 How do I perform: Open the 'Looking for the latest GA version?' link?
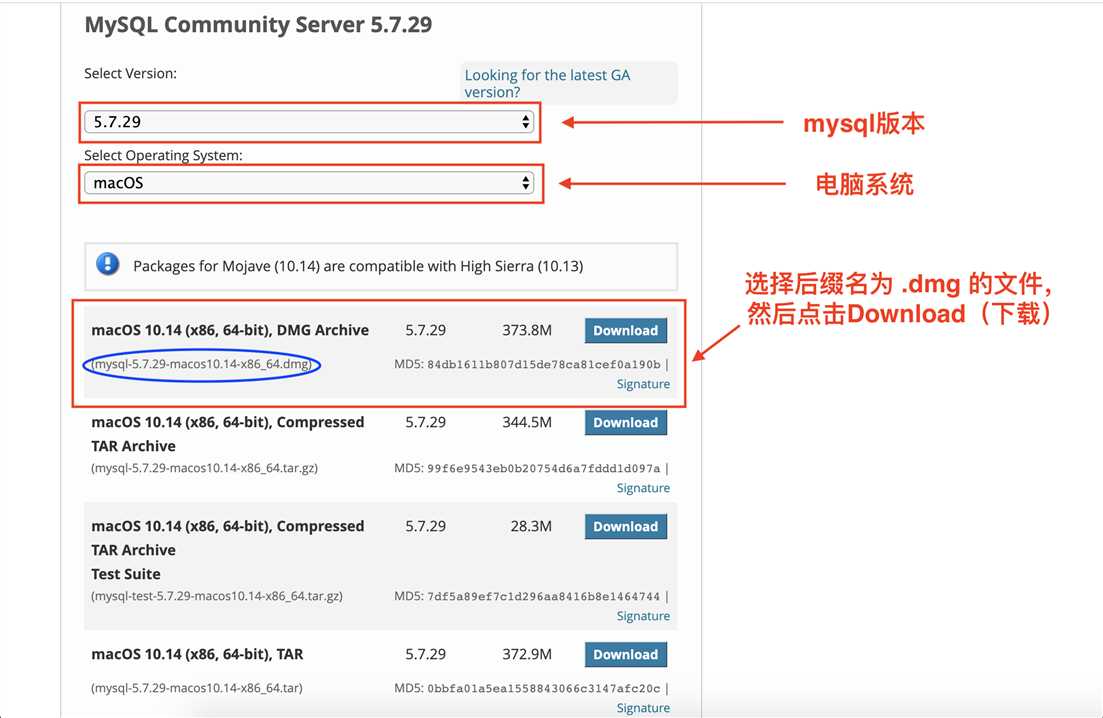coord(547,83)
